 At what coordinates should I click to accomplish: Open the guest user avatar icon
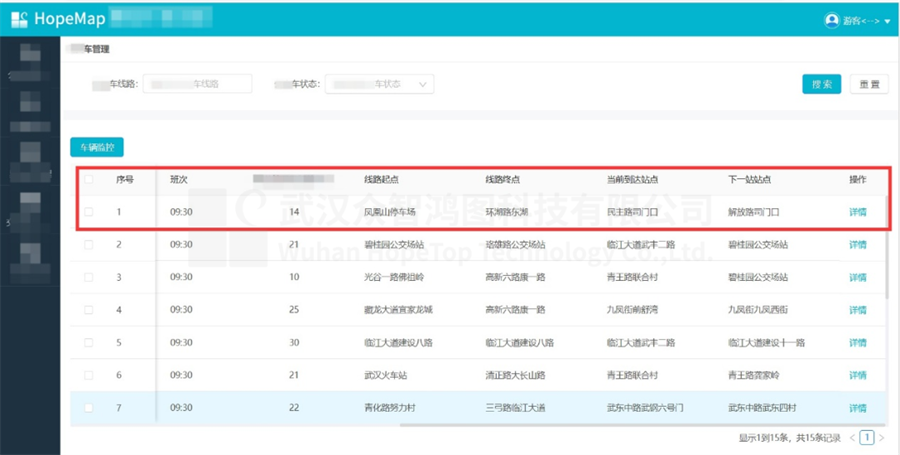(832, 21)
